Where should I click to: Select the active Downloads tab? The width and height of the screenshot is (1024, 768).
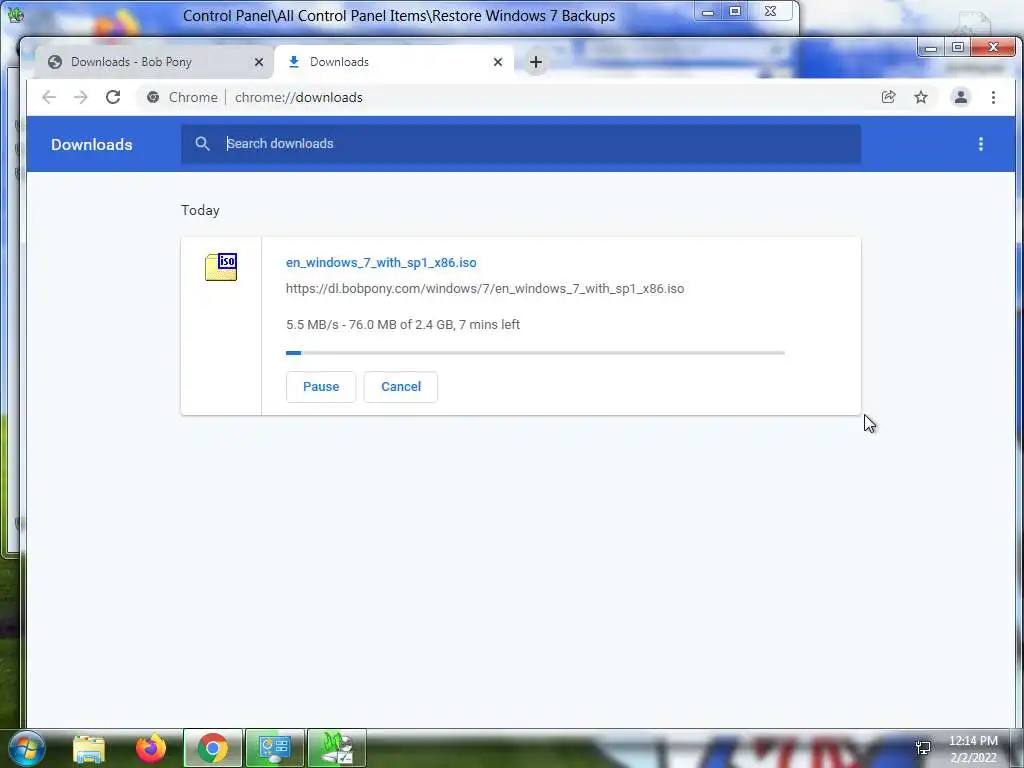pyautogui.click(x=394, y=62)
